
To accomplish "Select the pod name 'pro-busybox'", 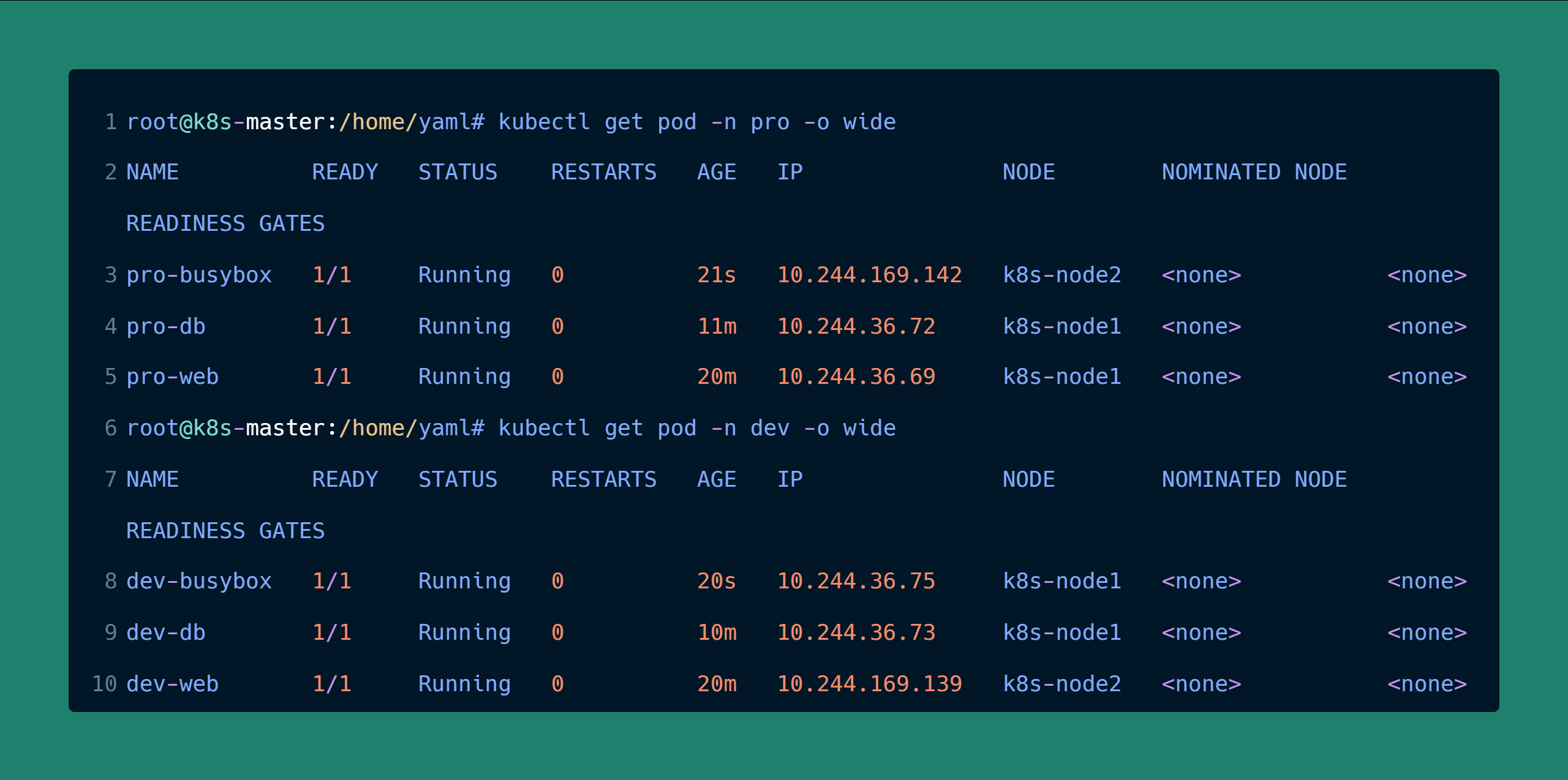I will 199,275.
